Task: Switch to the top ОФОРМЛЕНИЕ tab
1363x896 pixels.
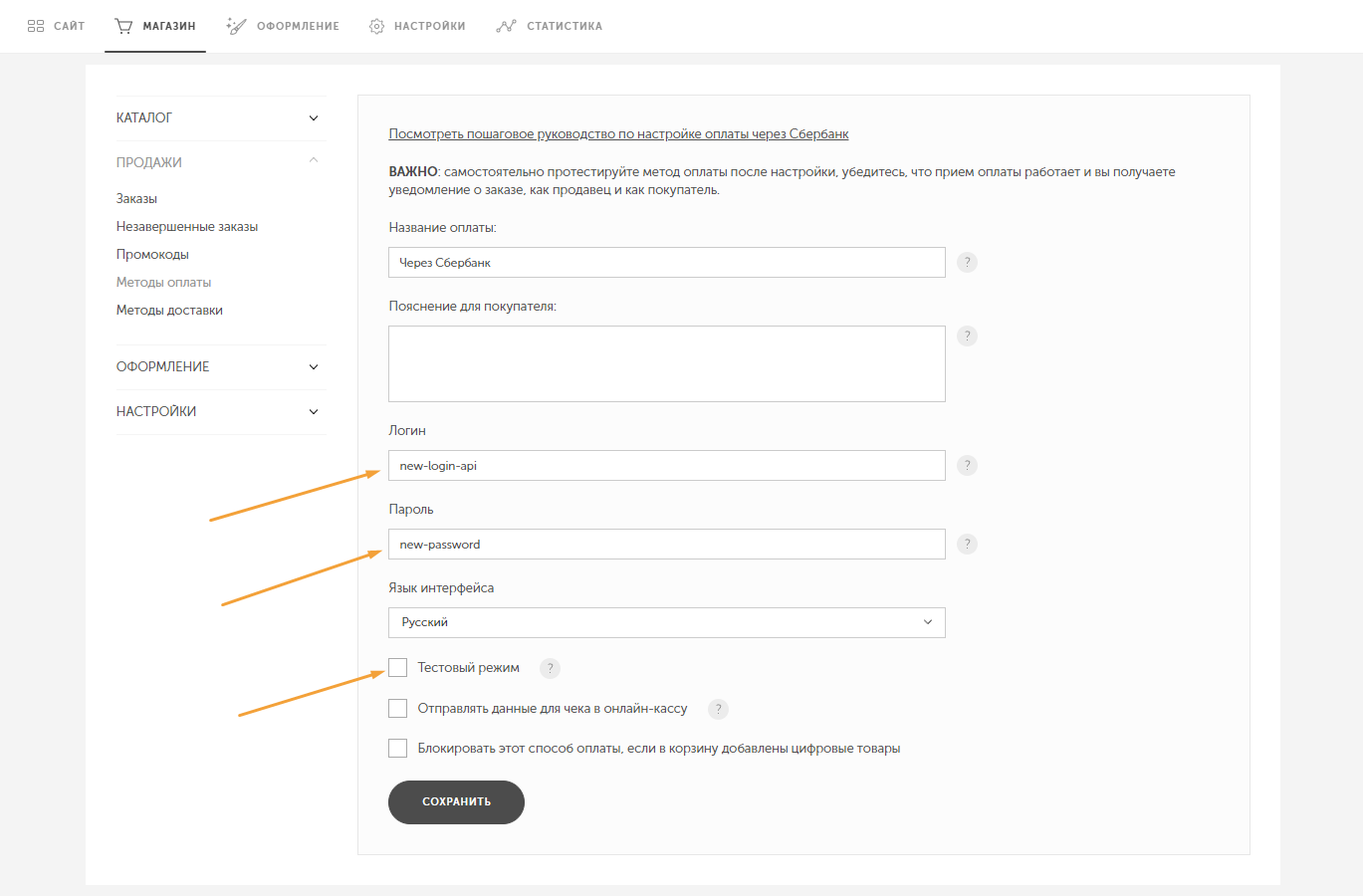Action: [283, 26]
